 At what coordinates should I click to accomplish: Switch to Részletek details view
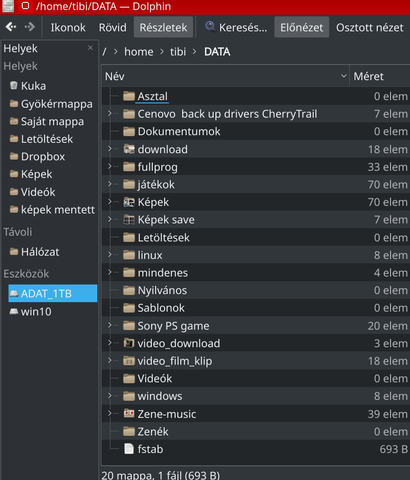163,27
